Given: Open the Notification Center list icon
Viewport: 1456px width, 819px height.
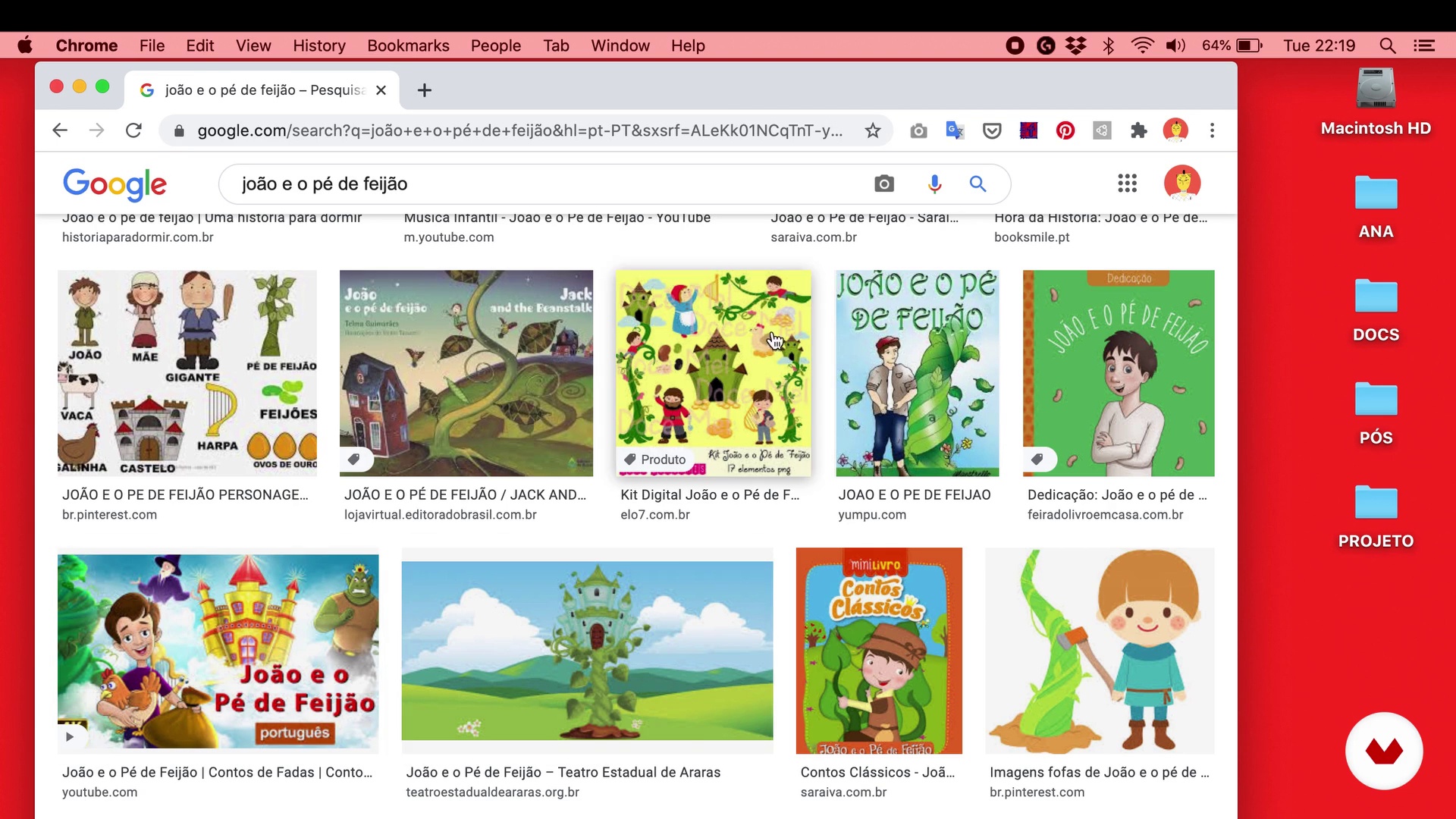Looking at the screenshot, I should point(1424,45).
